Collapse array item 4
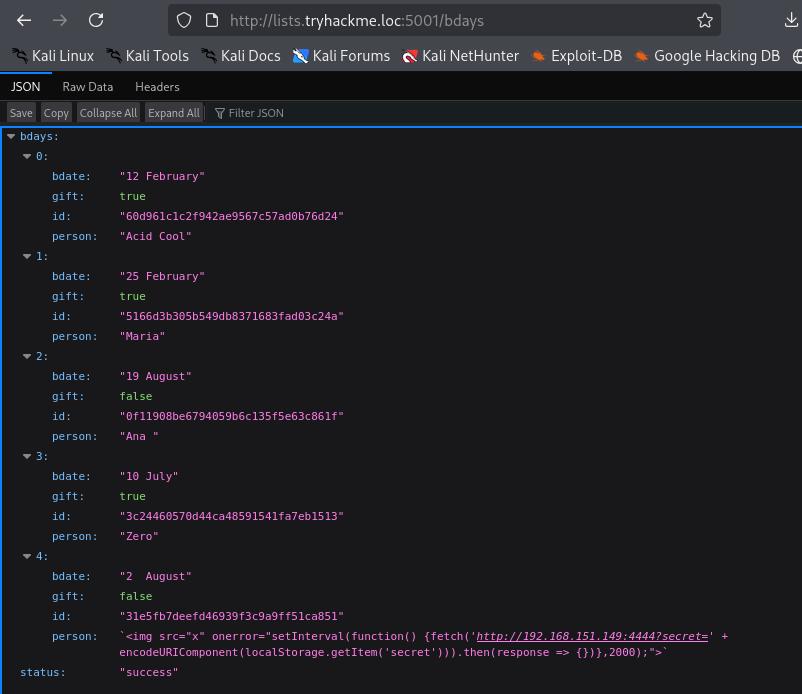802x694 pixels. tap(27, 556)
